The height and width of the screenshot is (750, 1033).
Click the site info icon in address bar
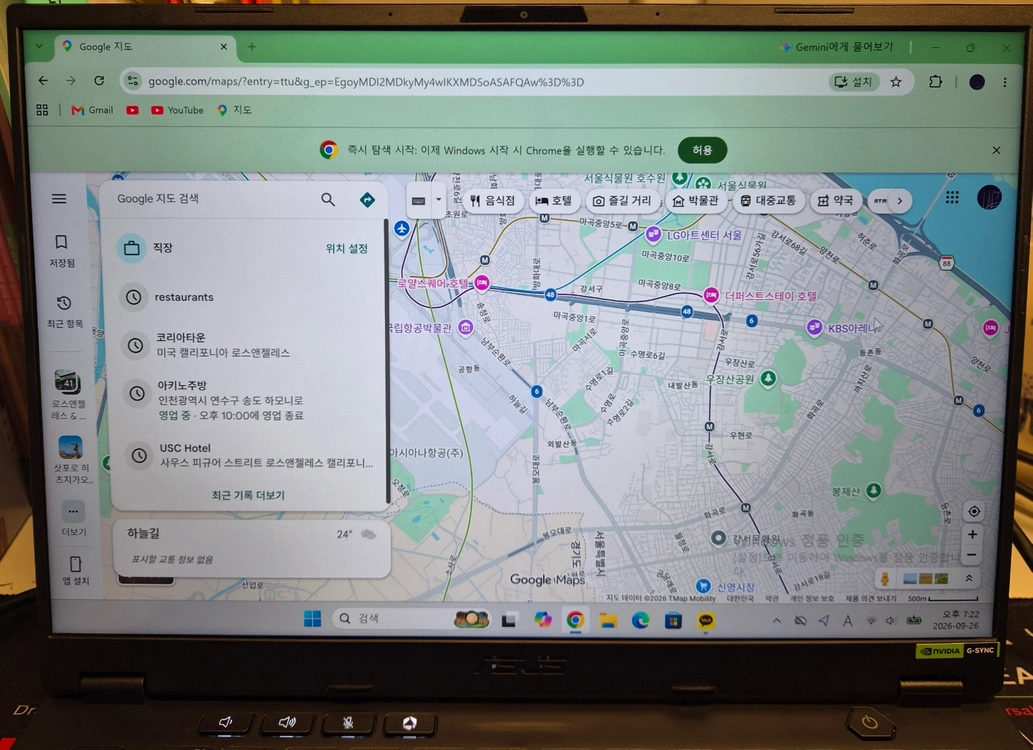tap(133, 81)
